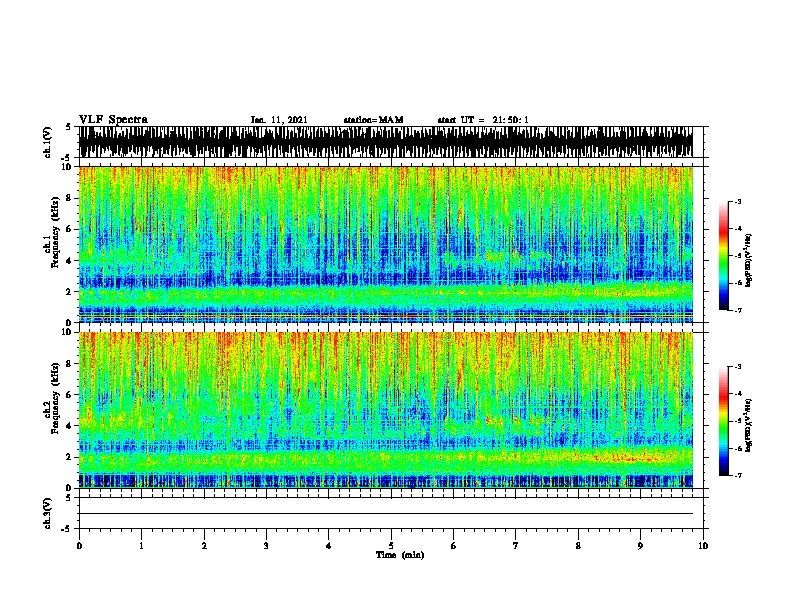Click the "-7" label on ch.2 colorbar
Image resolution: width=792 pixels, height=612 pixels.
pos(738,476)
